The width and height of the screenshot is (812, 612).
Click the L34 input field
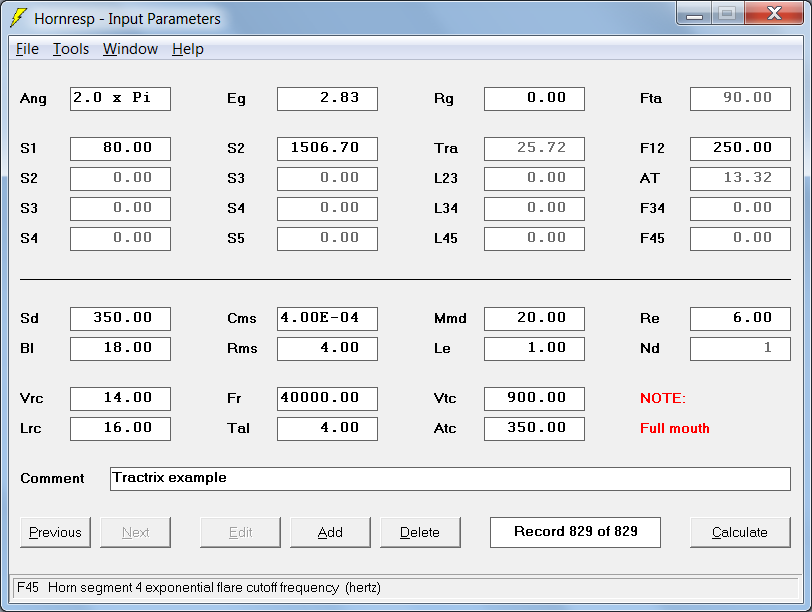click(534, 209)
